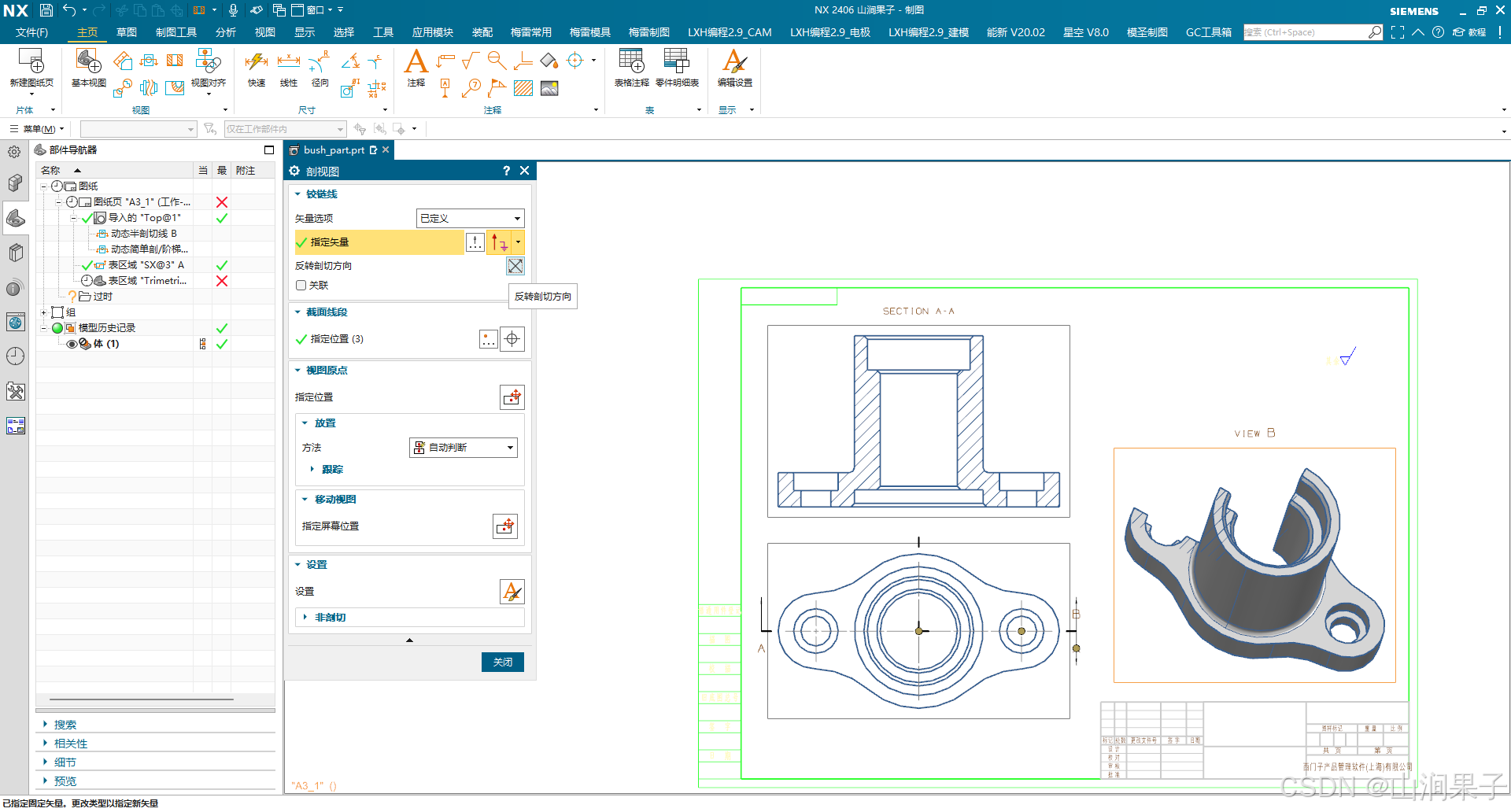This screenshot has height=812, width=1511.
Task: Expand the 非剖切 section
Action: (305, 618)
